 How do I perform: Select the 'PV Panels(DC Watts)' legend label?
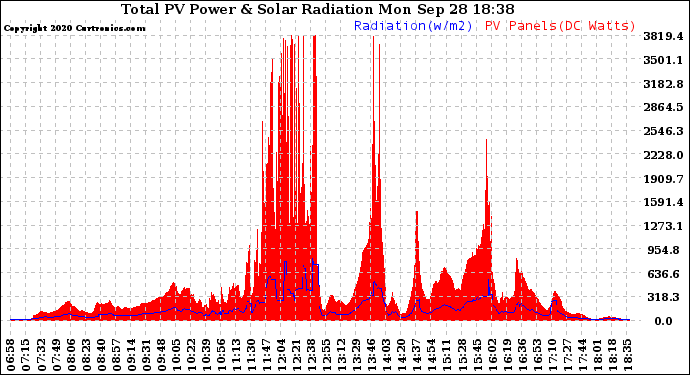click(x=560, y=26)
